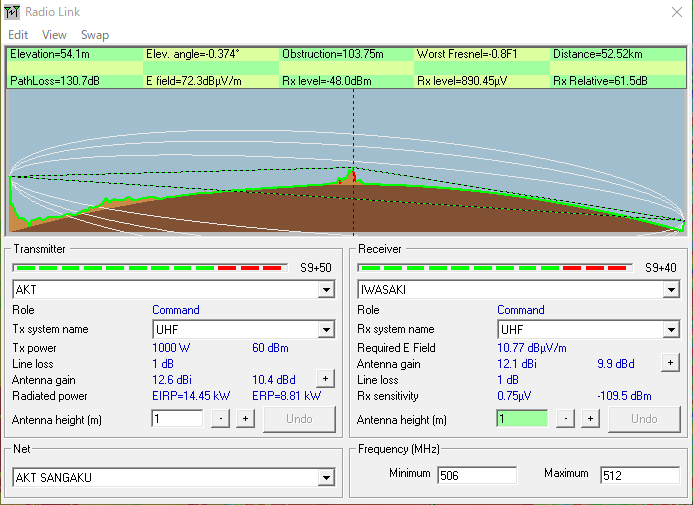Decrease transmitter antenna height with minus
The width and height of the screenshot is (693, 505).
(221, 418)
